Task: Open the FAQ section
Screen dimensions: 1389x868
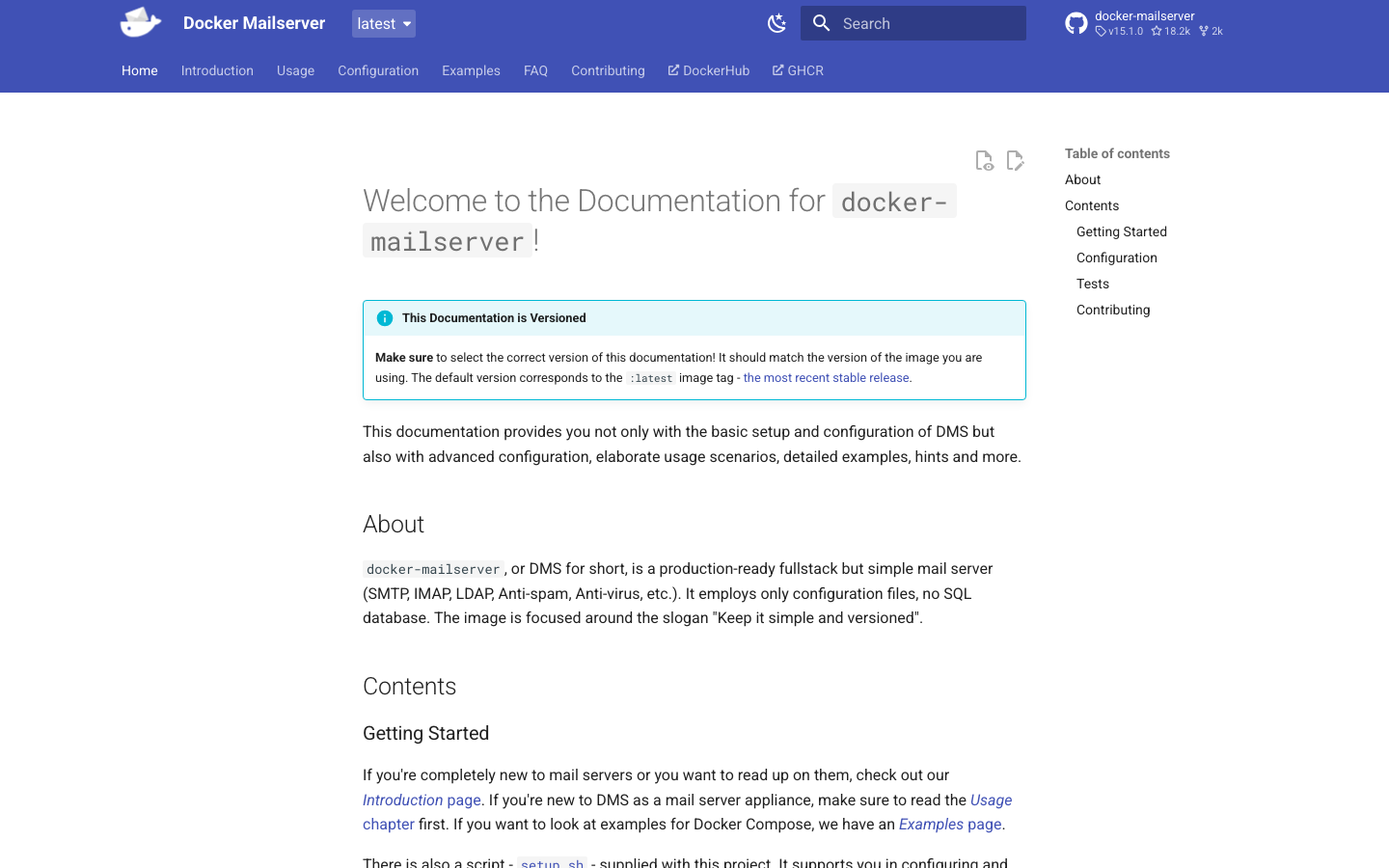Action: pyautogui.click(x=535, y=69)
